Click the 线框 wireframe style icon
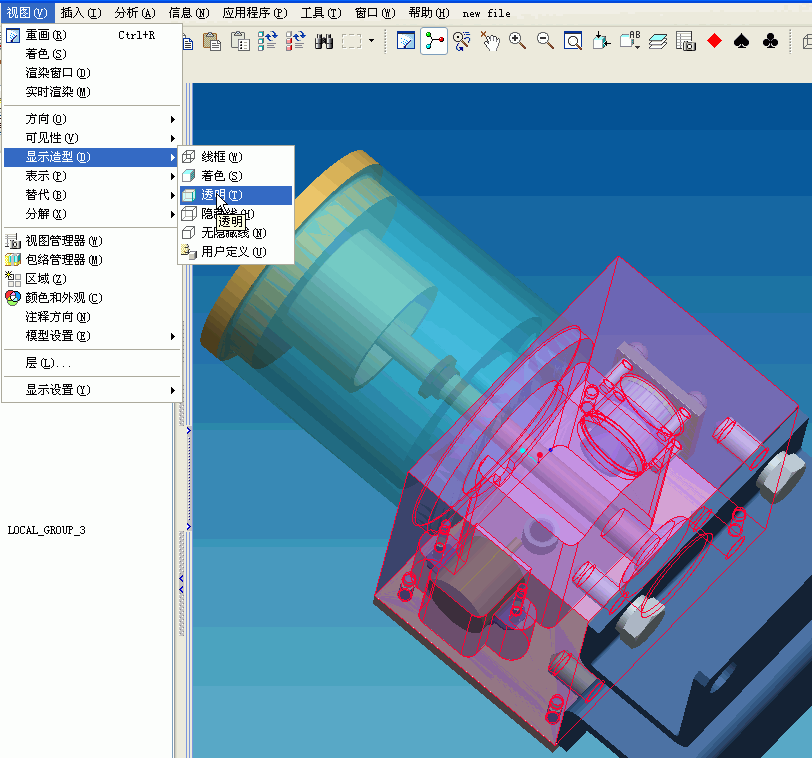This screenshot has height=758, width=812. 189,156
